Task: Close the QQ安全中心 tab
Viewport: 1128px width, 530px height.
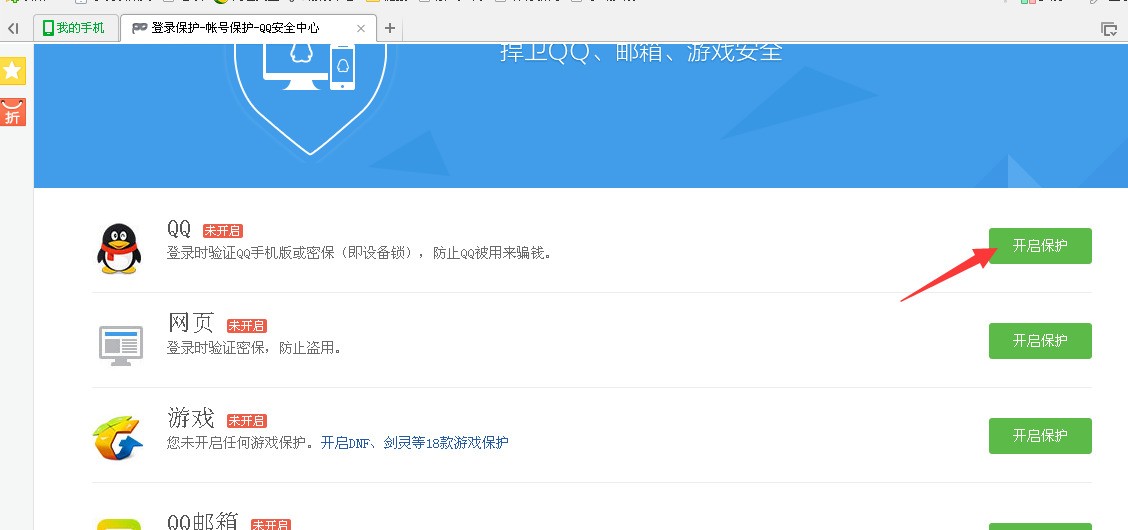Action: click(361, 29)
